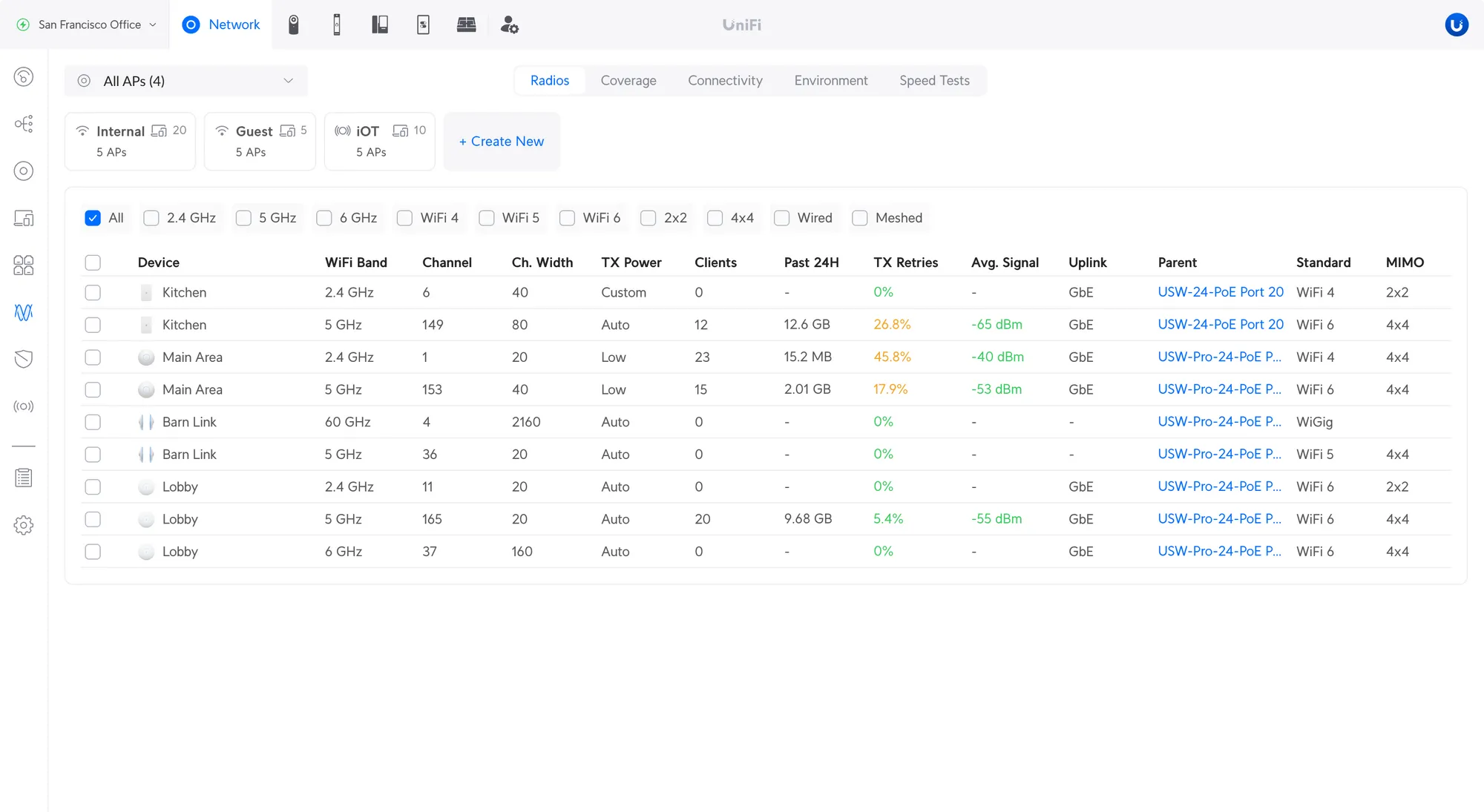Viewport: 1484px width, 812px height.
Task: Expand the All APs (4) dropdown
Action: click(x=185, y=81)
